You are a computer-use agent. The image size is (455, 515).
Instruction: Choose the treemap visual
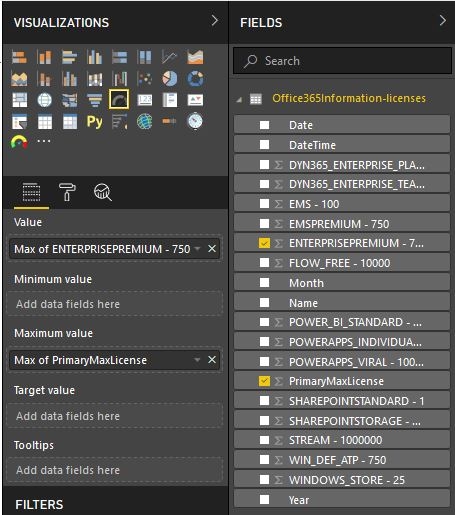coord(19,100)
